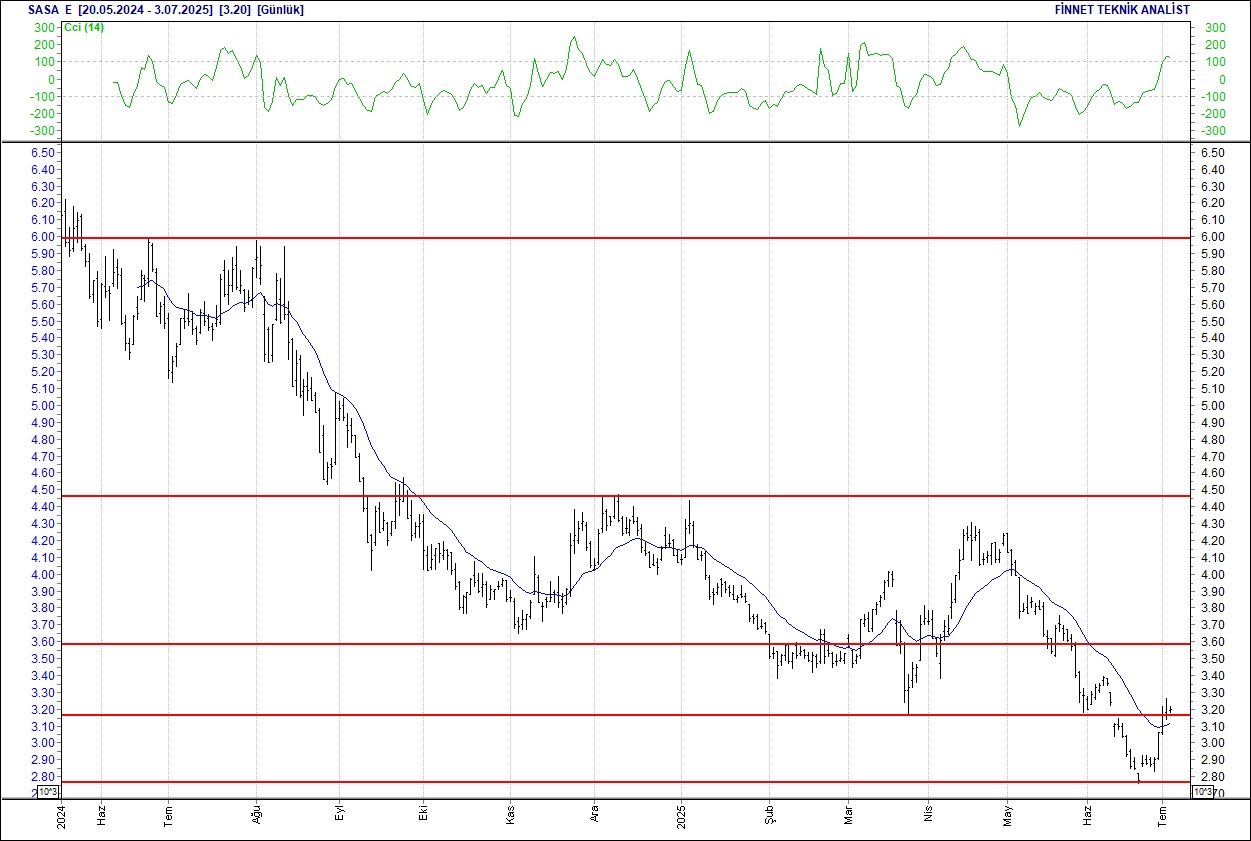Click the Nis month label
The height and width of the screenshot is (841, 1251).
928,812
